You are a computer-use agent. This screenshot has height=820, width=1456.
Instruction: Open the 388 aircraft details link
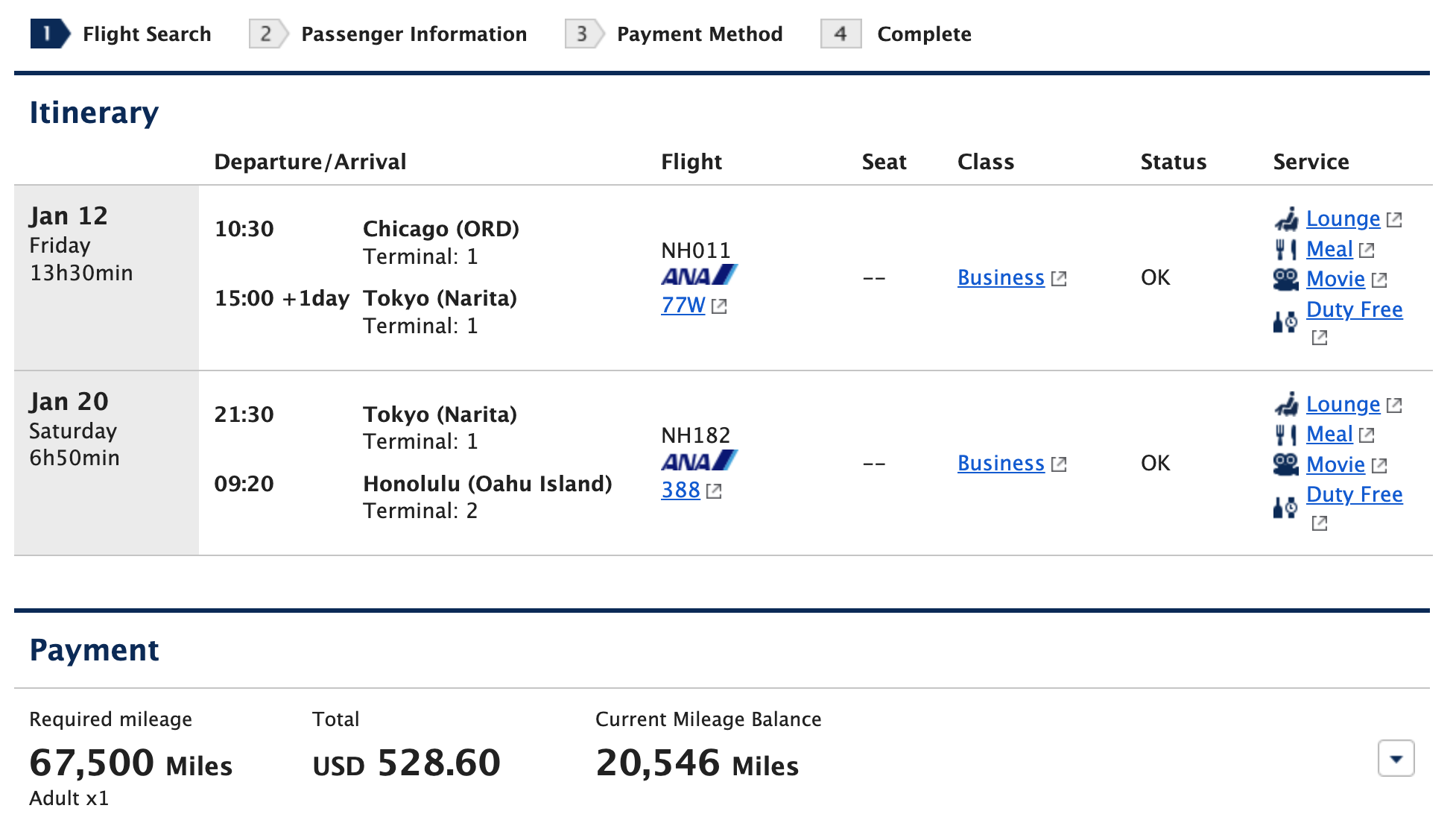click(x=680, y=490)
